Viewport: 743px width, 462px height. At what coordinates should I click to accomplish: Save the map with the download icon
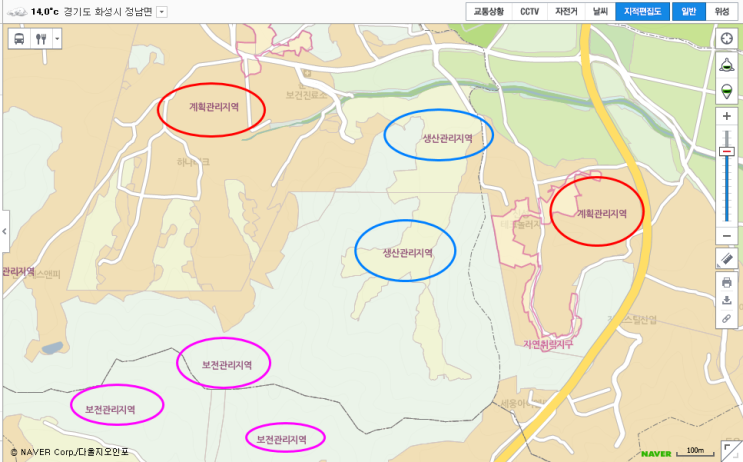[726, 300]
